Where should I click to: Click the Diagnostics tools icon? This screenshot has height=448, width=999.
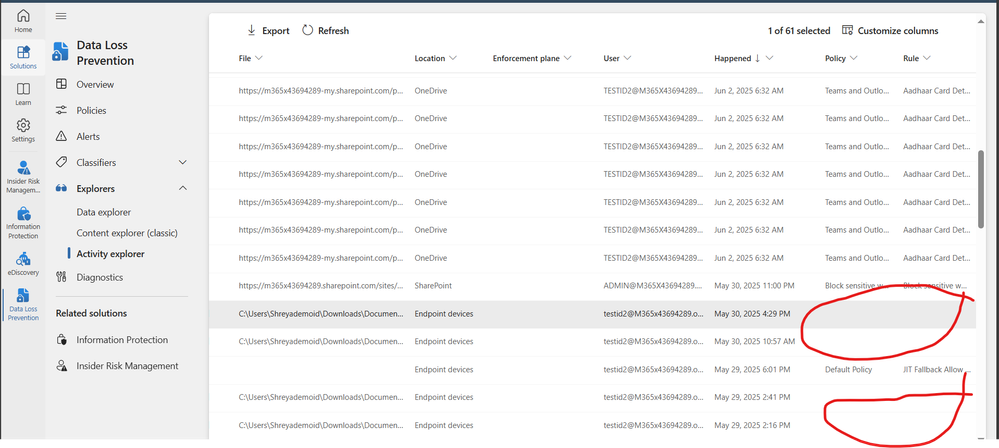(x=61, y=277)
